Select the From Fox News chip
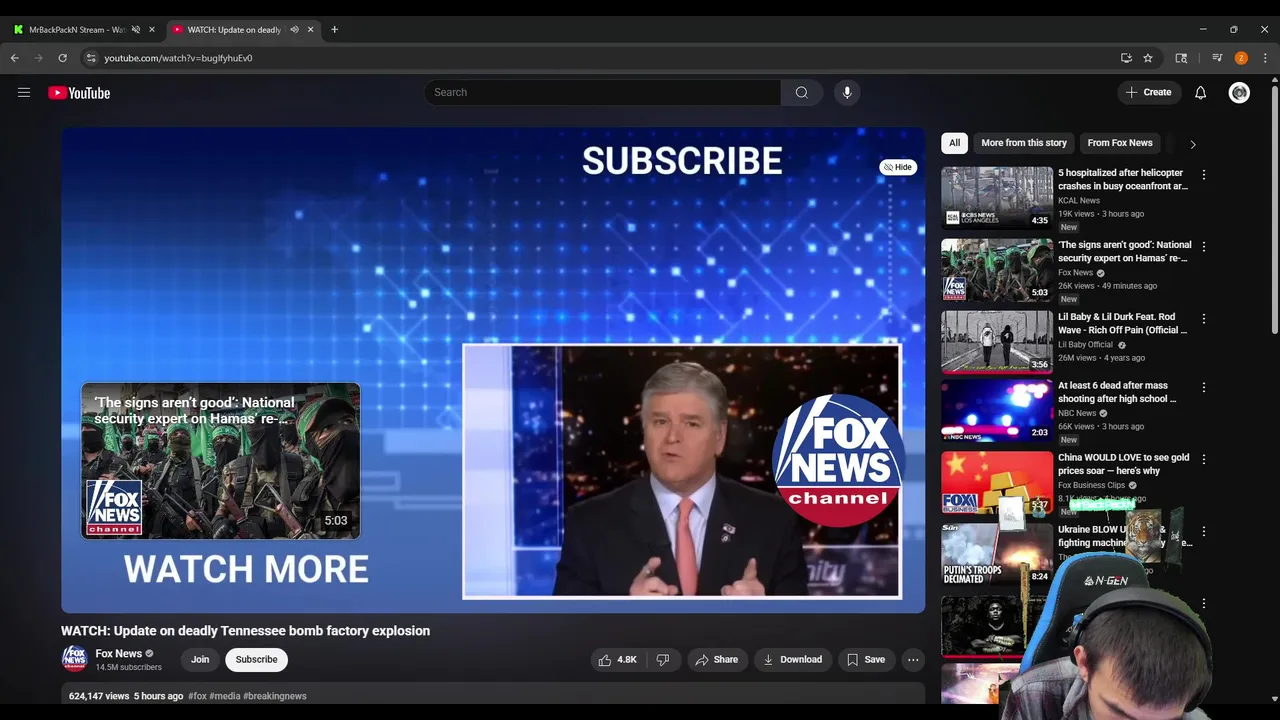The image size is (1280, 720). [x=1120, y=143]
